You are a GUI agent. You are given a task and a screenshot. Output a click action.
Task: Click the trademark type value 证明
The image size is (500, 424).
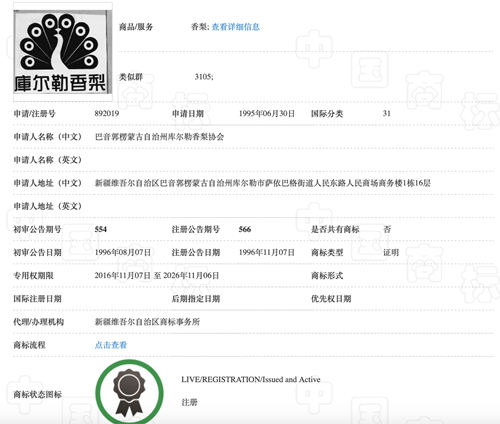[391, 253]
